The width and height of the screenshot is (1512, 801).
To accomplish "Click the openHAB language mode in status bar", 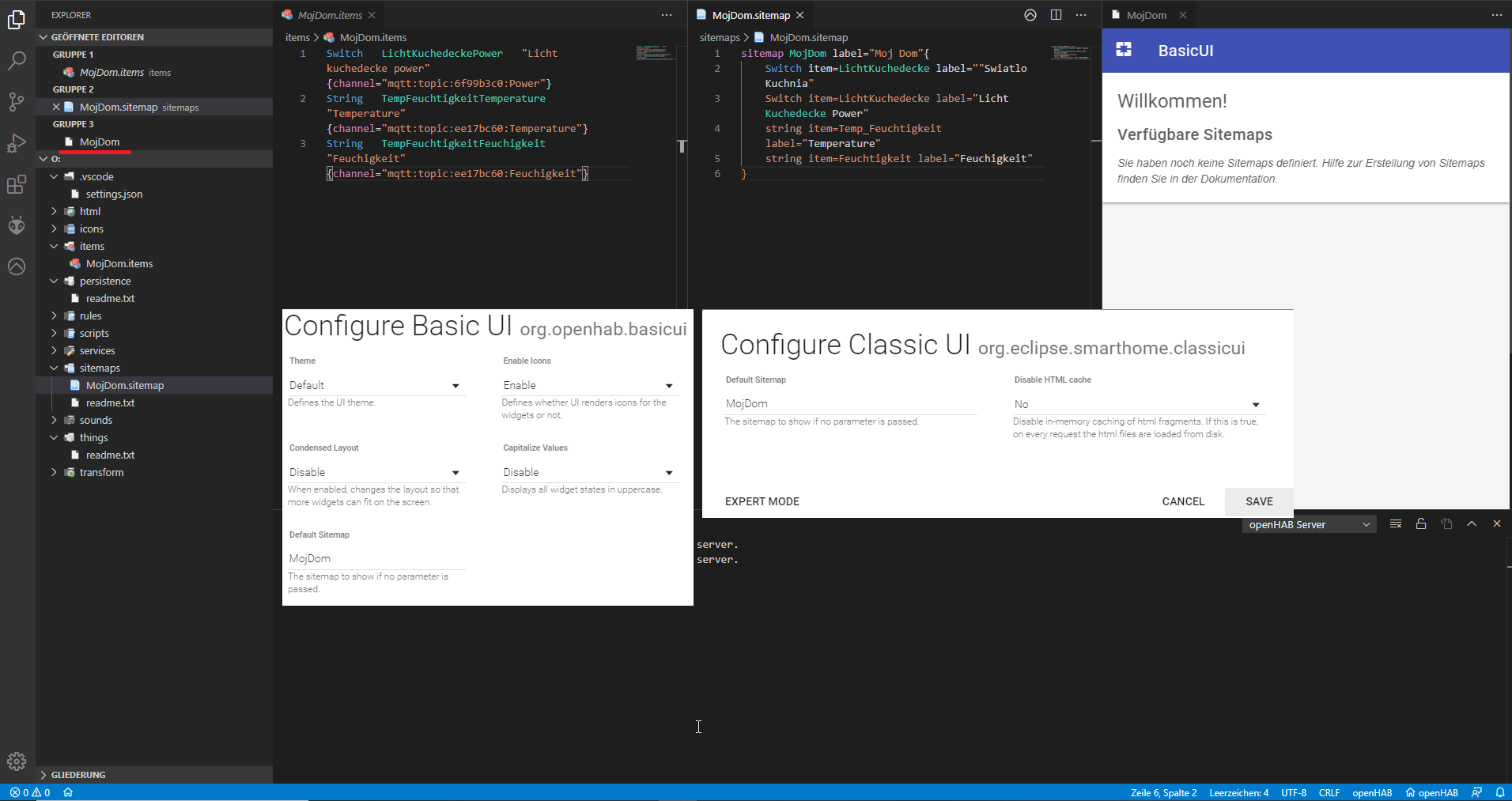I will (x=1372, y=792).
